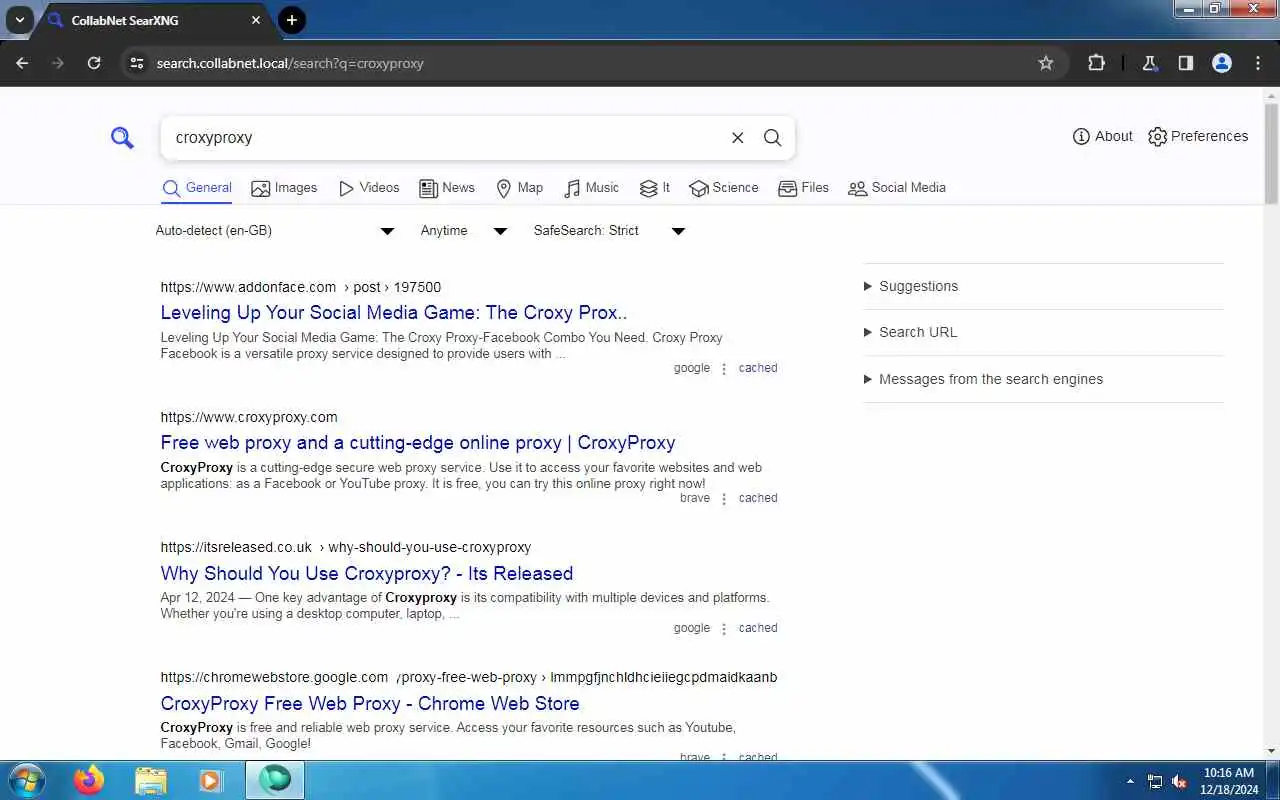Switch to the Images tab
The image size is (1280, 800).
point(284,188)
